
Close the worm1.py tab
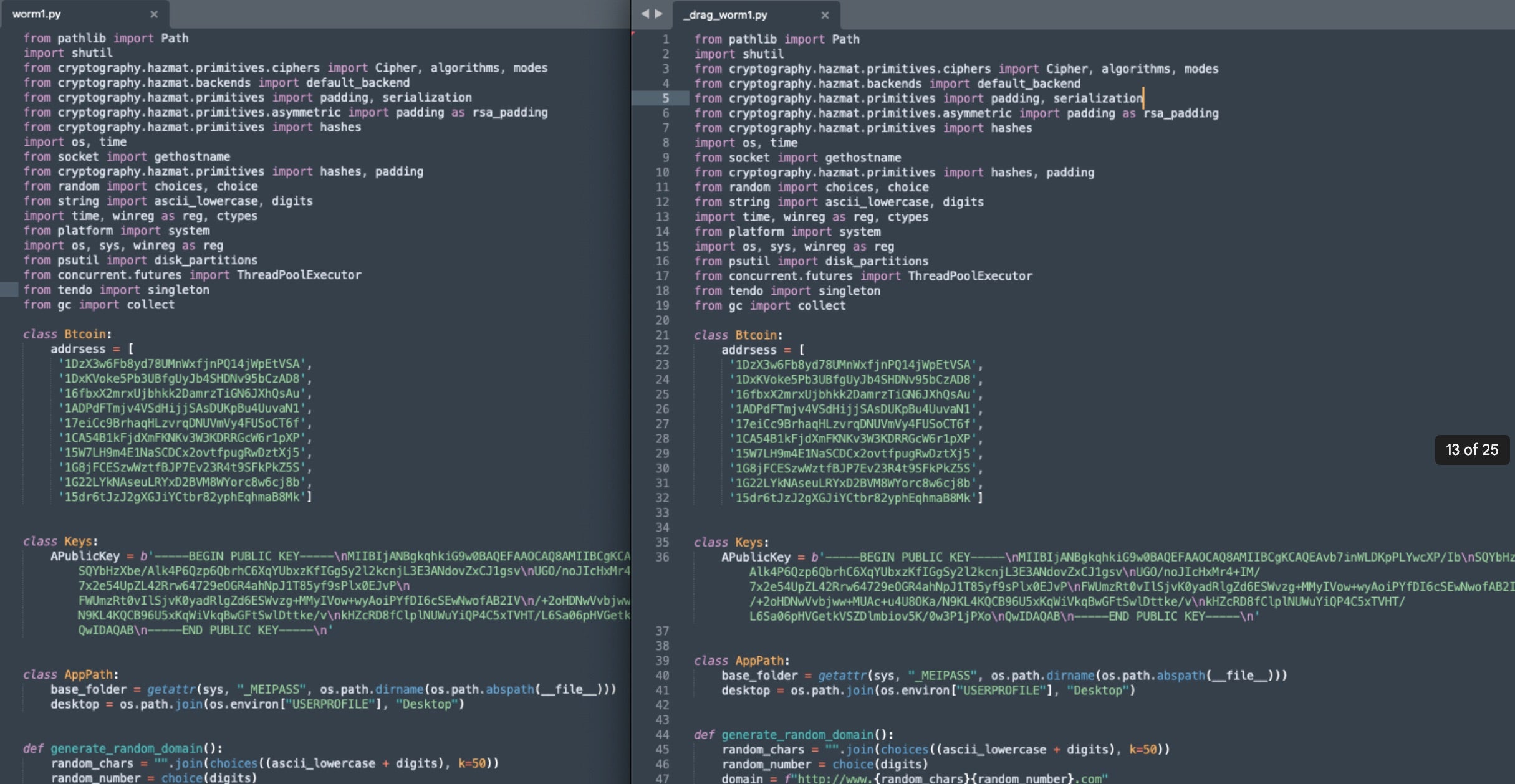click(154, 14)
